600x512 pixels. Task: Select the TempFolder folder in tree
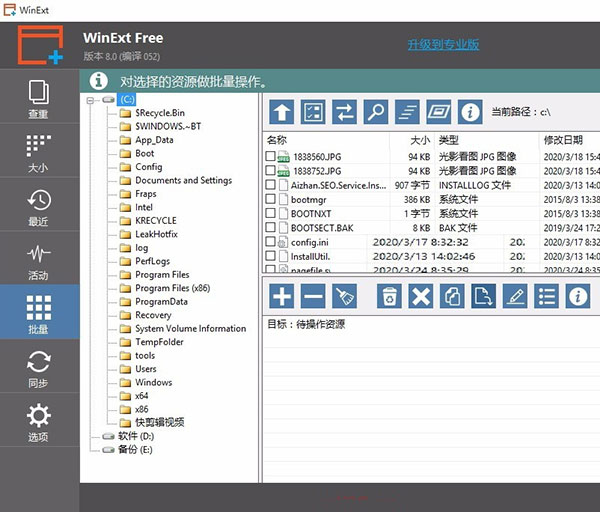pyautogui.click(x=159, y=342)
